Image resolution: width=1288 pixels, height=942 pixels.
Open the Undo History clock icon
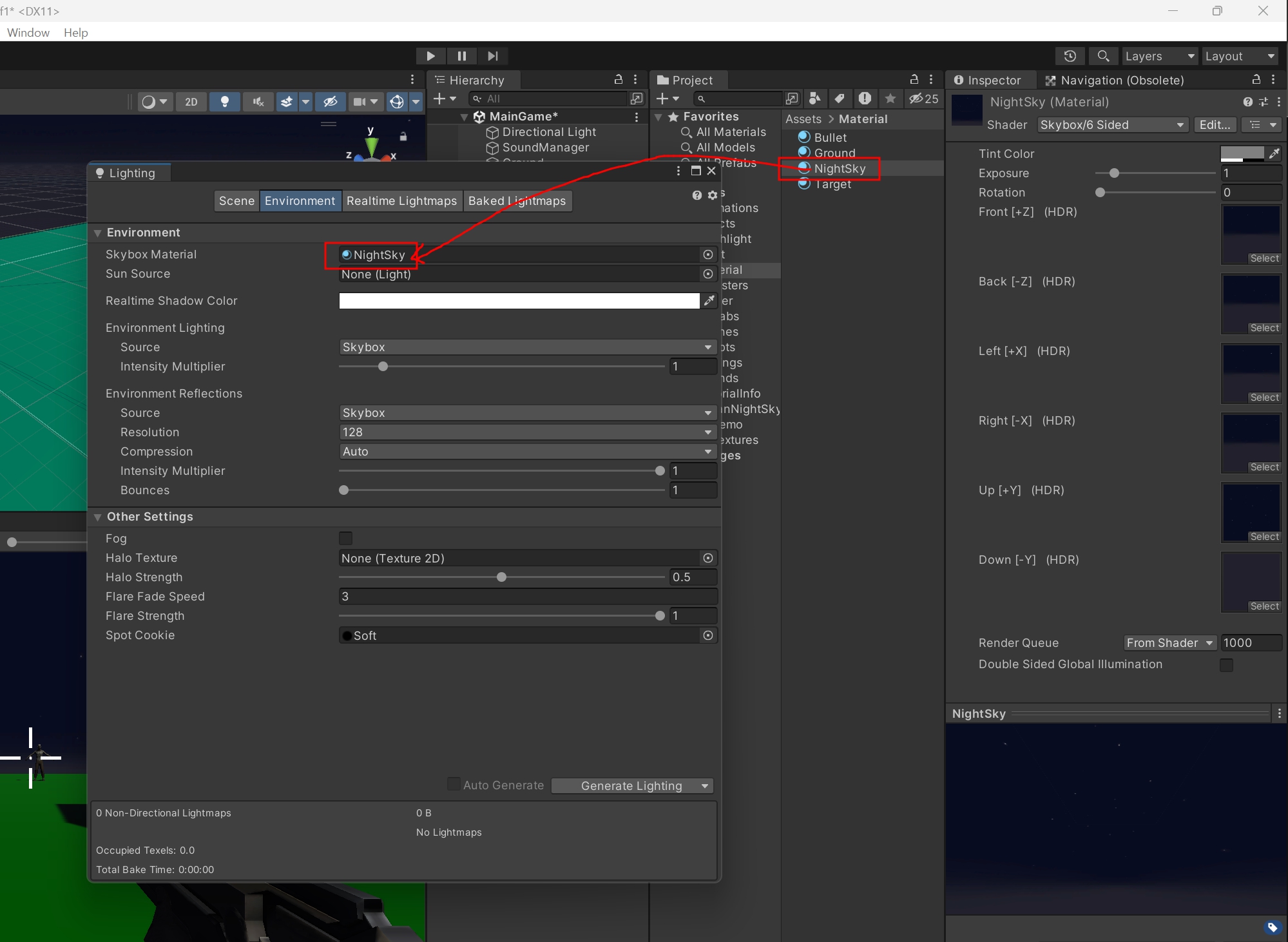pos(1070,56)
